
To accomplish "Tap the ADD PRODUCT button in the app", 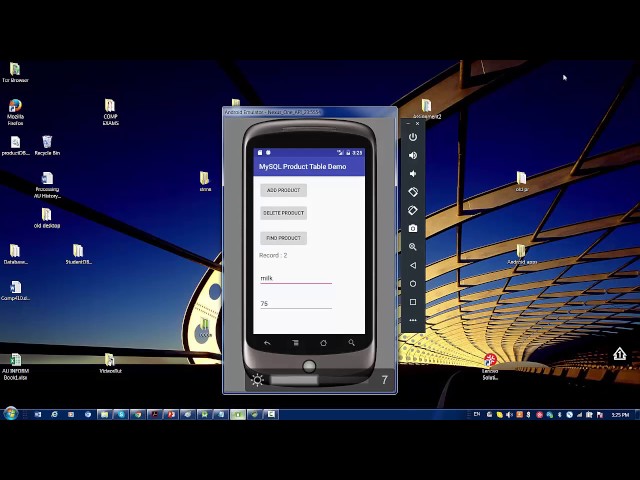I will pos(283,190).
